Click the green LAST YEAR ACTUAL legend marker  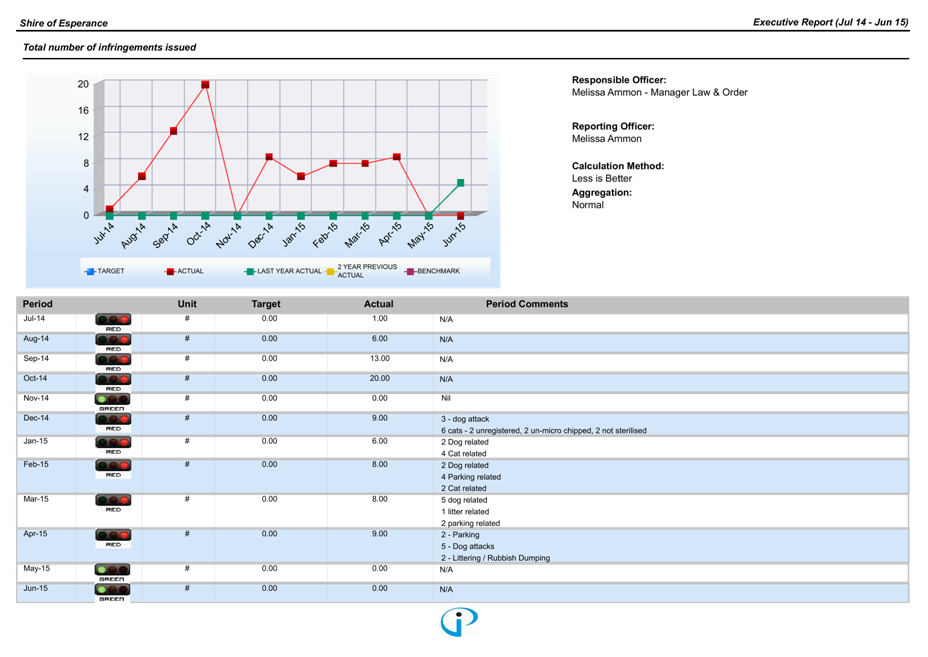point(250,272)
